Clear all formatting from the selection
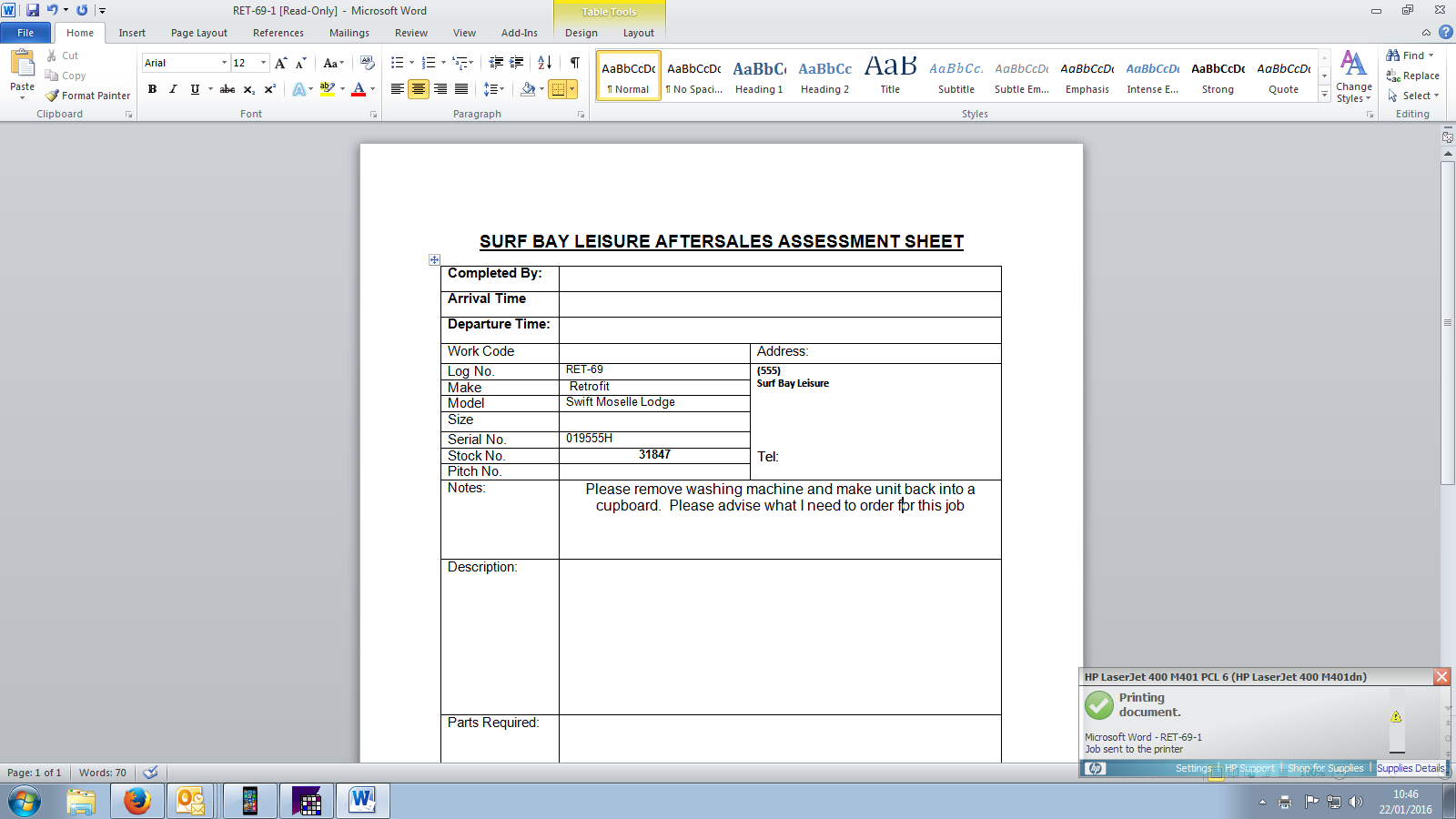 (368, 63)
